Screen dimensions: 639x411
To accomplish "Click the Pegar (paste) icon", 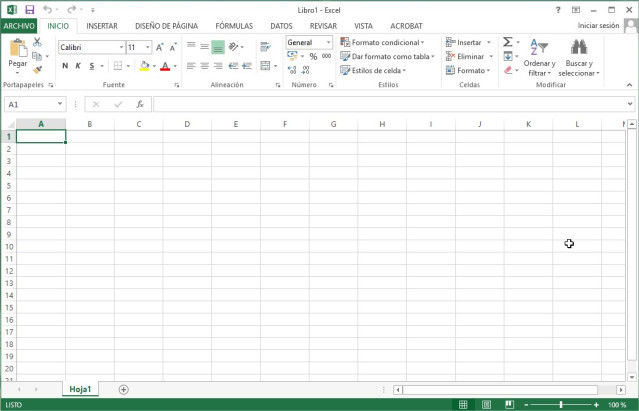I will pos(18,48).
